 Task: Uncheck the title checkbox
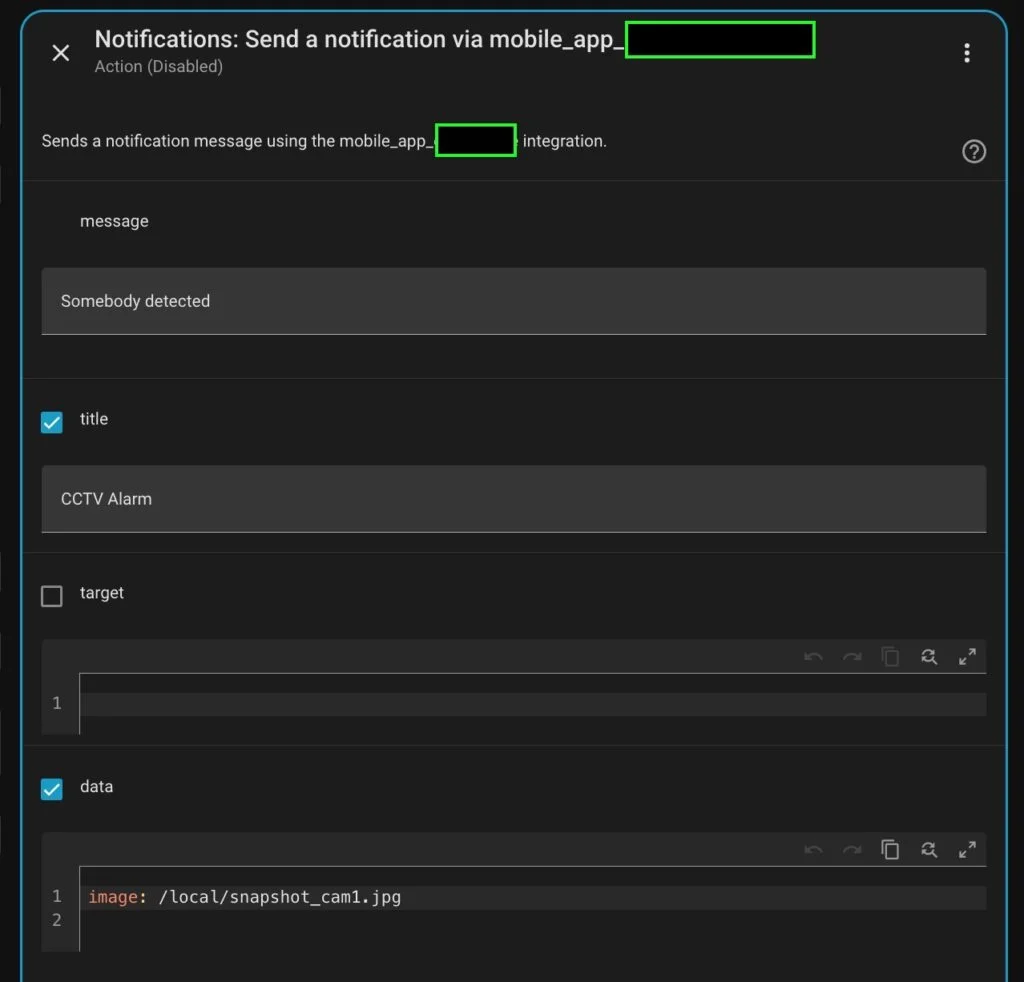click(52, 422)
